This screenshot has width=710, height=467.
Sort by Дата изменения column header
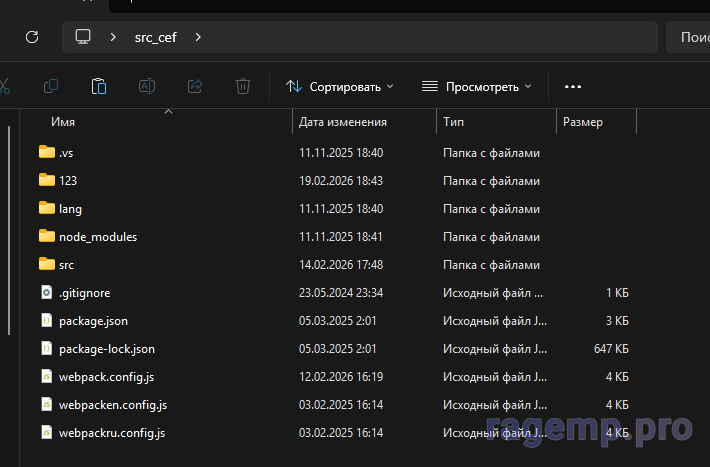click(342, 122)
